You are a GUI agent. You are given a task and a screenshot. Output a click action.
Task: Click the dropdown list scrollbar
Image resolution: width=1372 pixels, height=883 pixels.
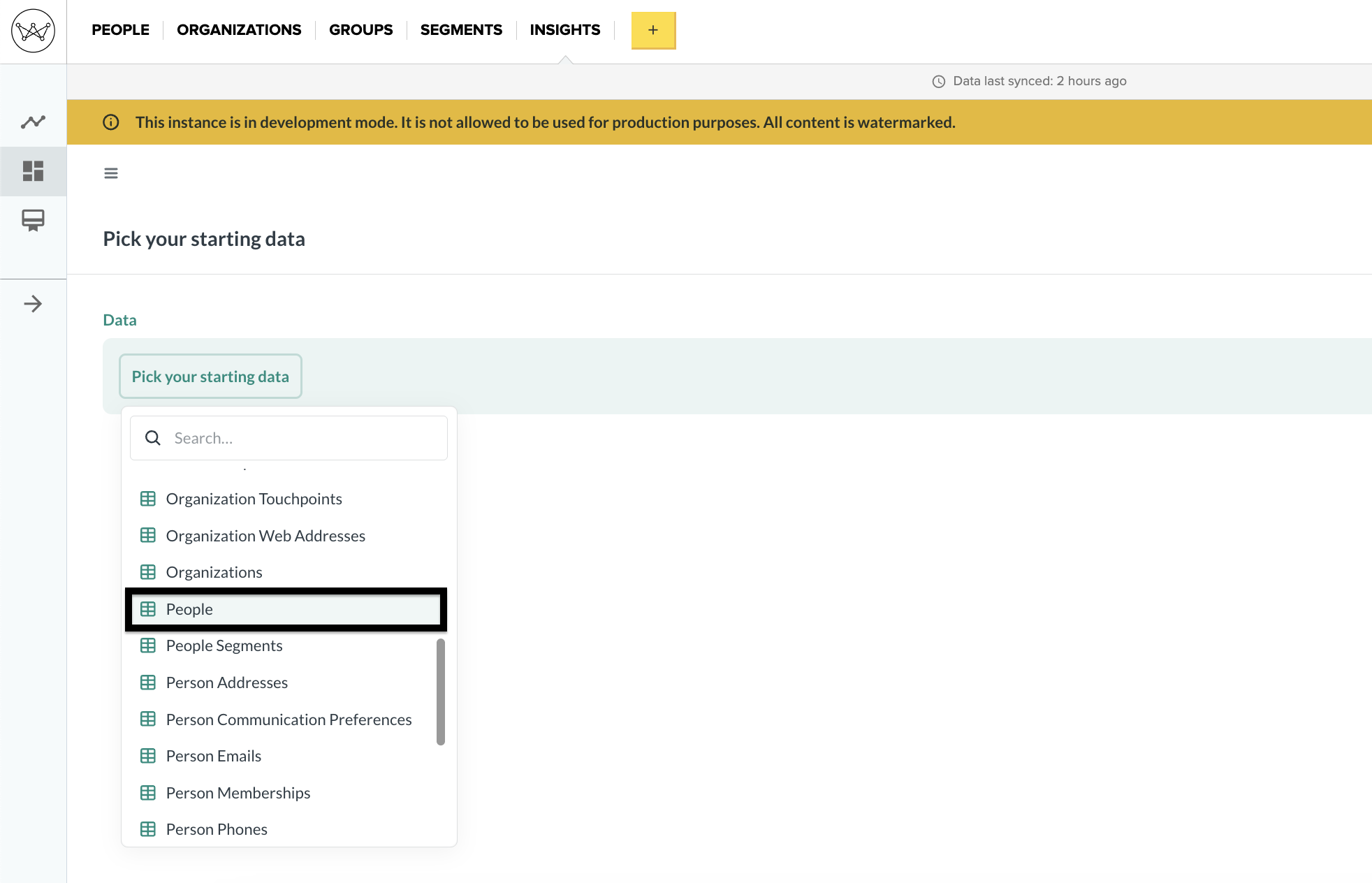[x=441, y=692]
